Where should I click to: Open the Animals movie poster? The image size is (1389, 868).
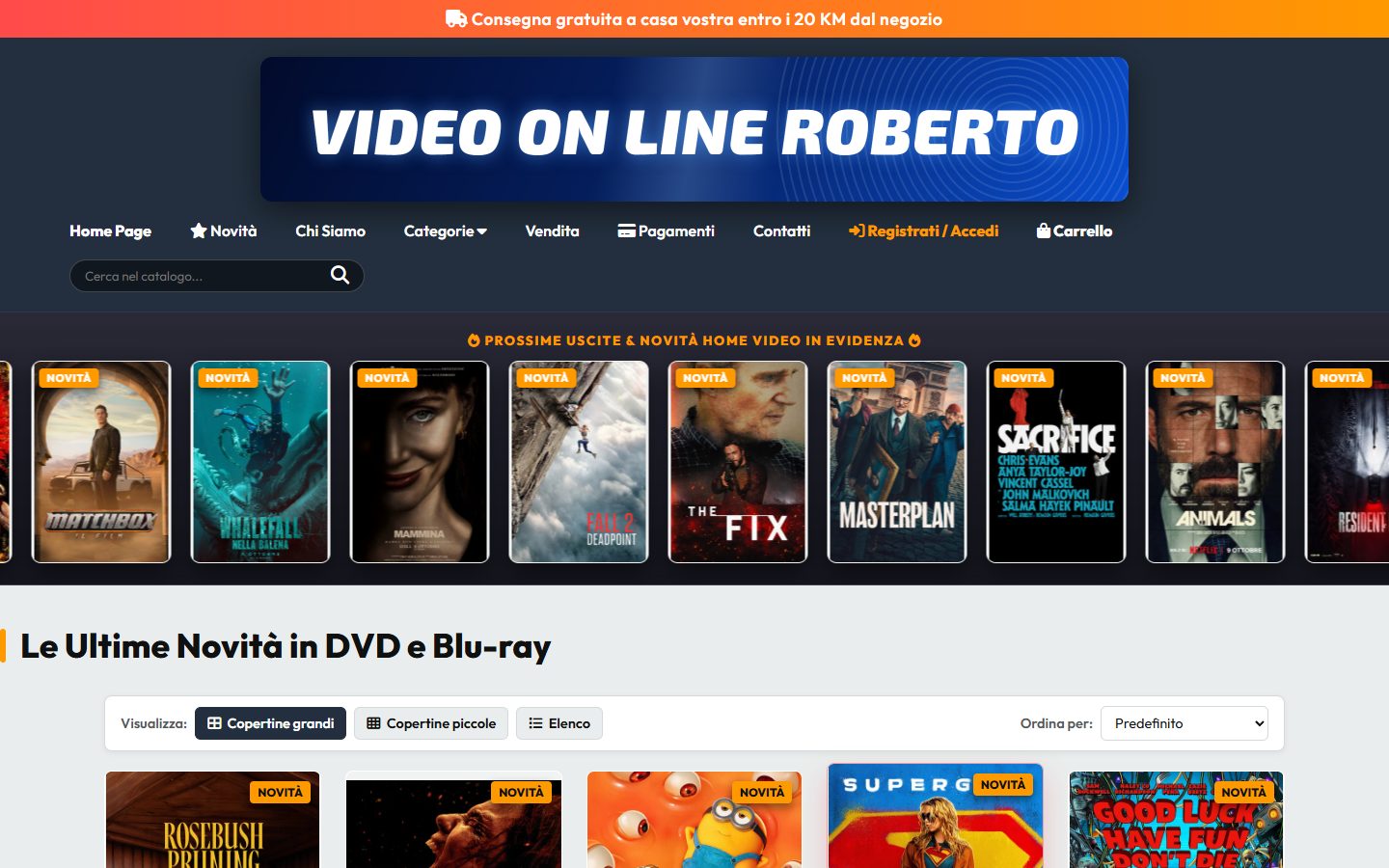point(1215,462)
